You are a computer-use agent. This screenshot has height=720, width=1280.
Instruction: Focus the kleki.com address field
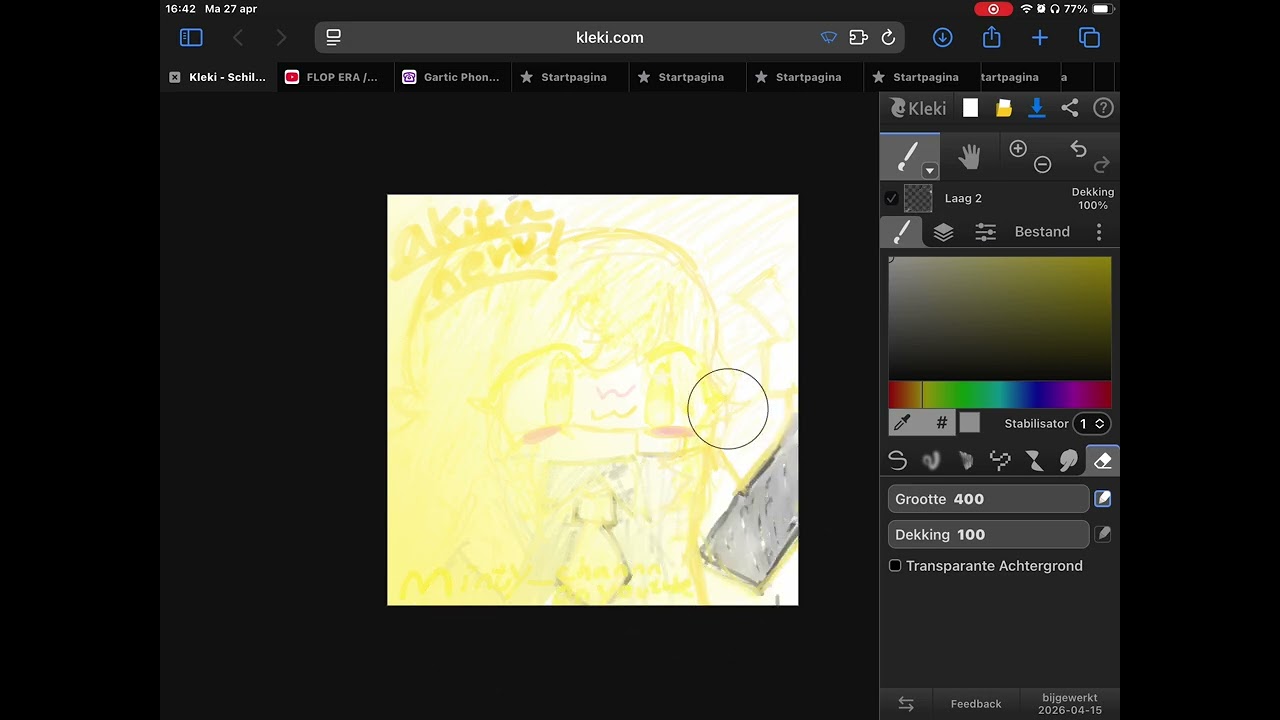point(610,38)
